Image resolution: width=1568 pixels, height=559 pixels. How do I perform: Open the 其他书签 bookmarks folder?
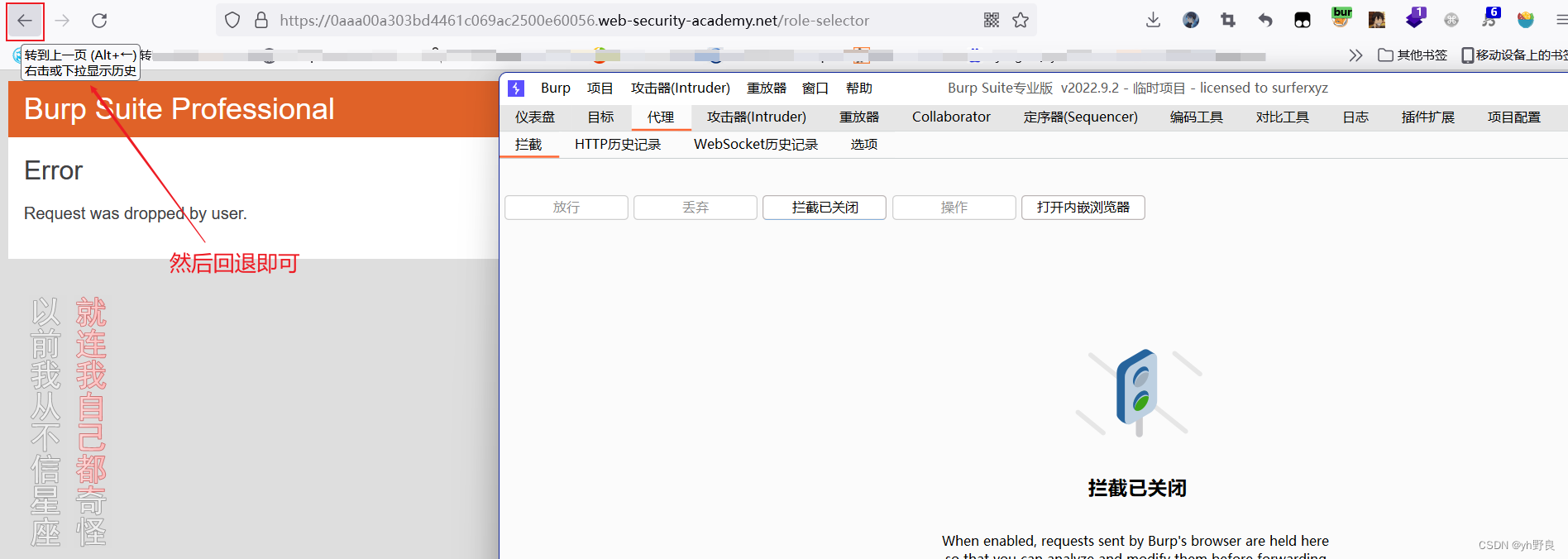(1413, 55)
